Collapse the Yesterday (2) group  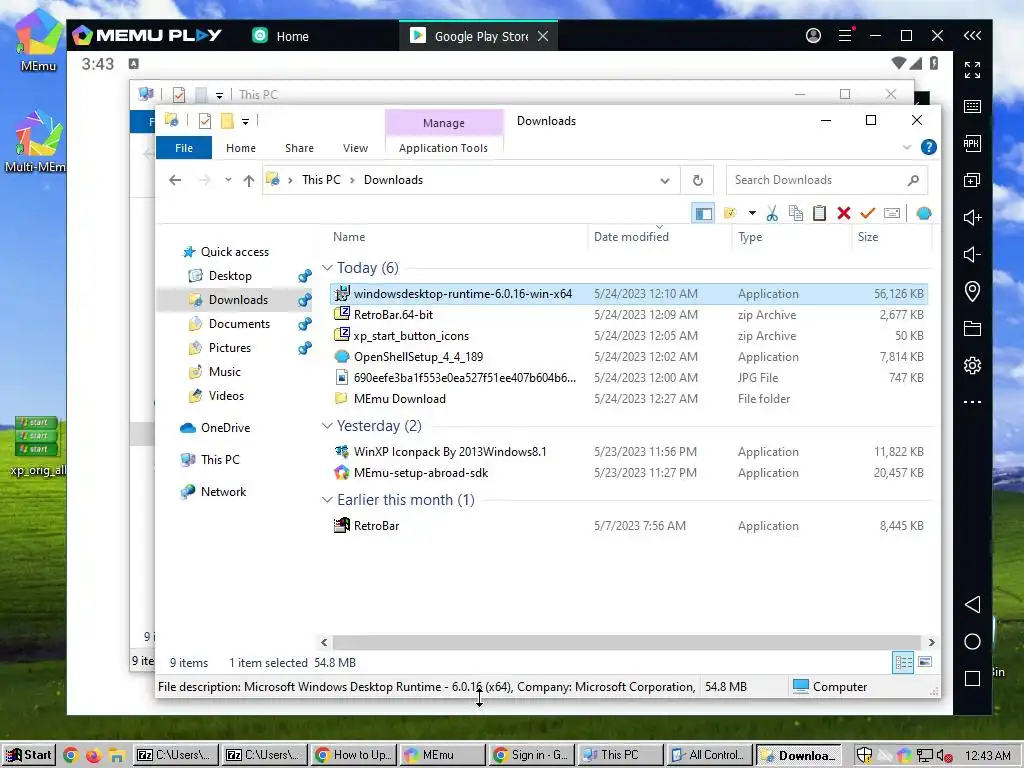(x=327, y=426)
